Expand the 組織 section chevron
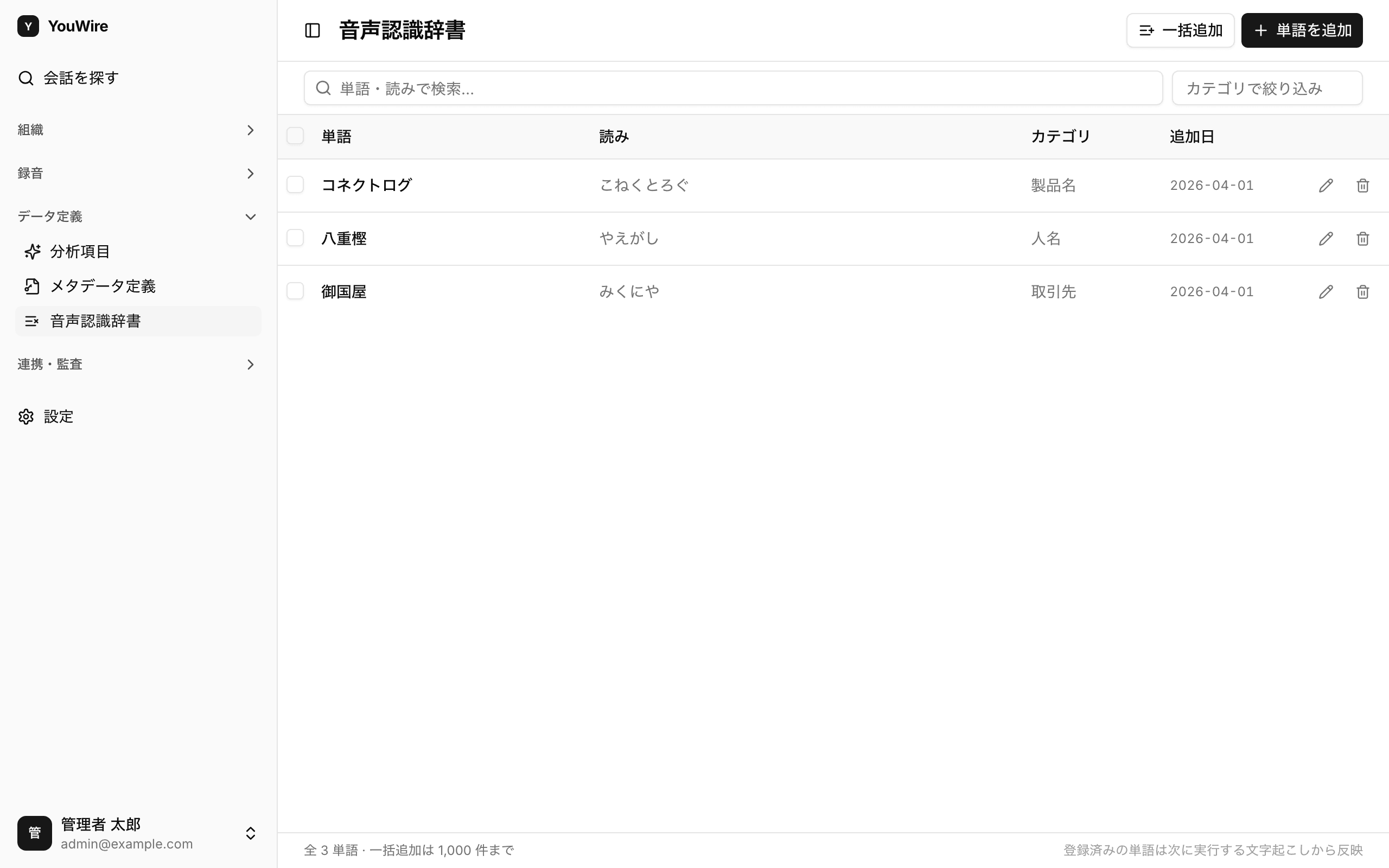 (x=250, y=130)
